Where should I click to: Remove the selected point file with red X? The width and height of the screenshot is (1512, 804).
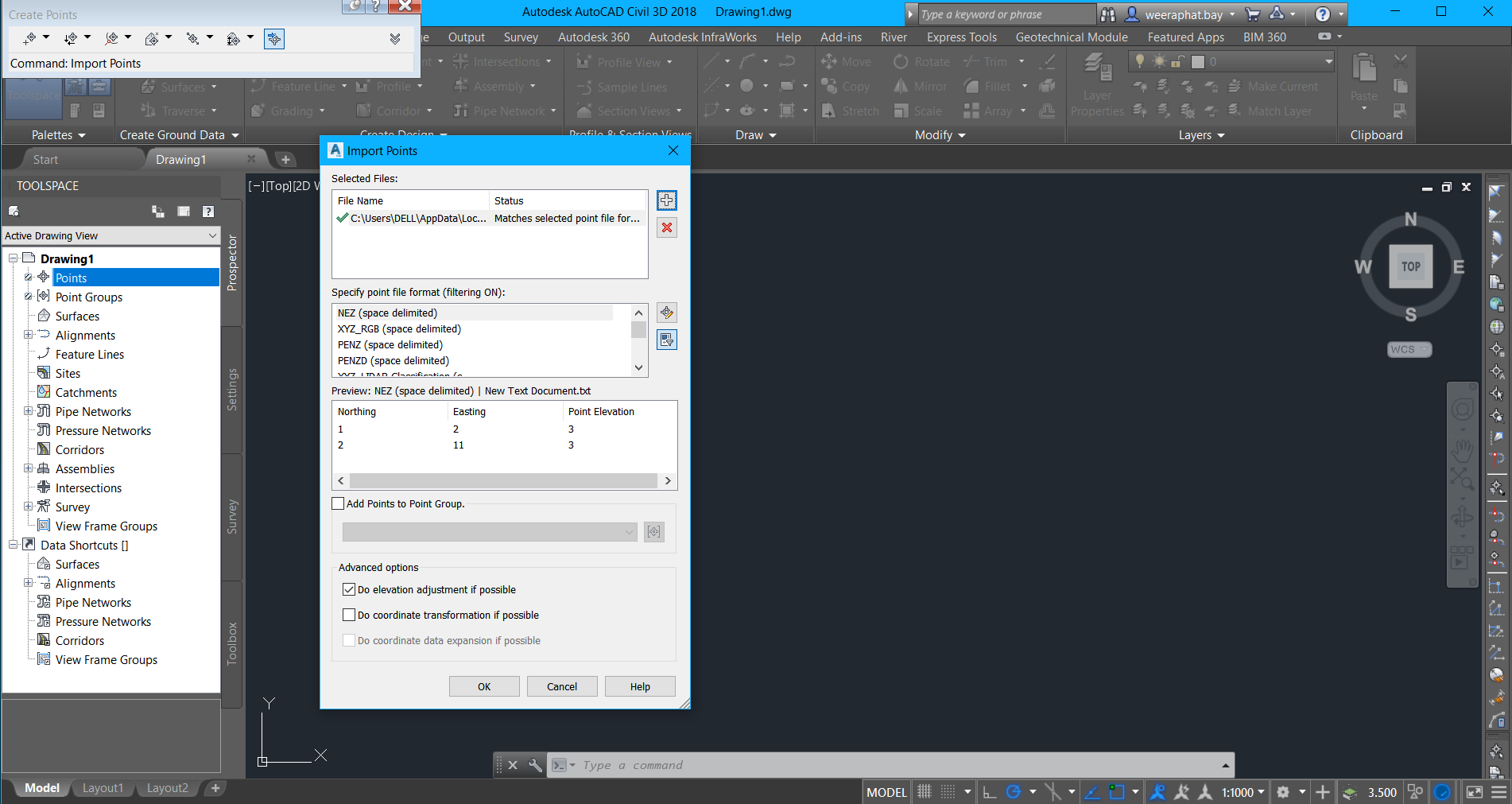(666, 228)
